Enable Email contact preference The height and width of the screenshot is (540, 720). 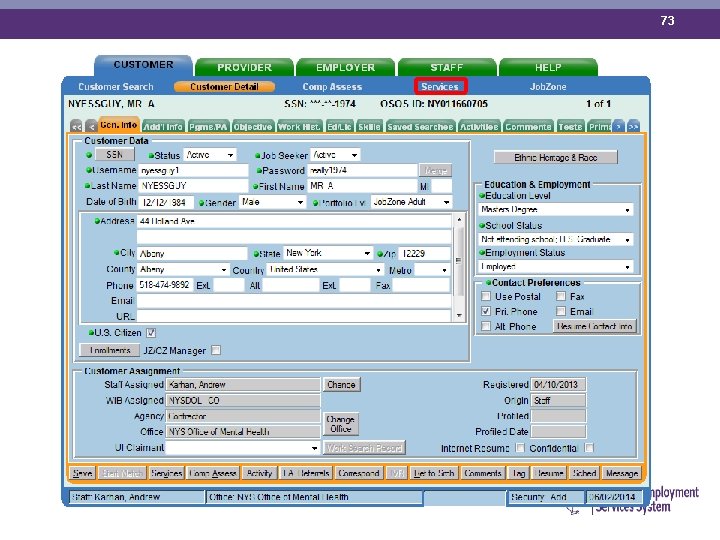(561, 311)
